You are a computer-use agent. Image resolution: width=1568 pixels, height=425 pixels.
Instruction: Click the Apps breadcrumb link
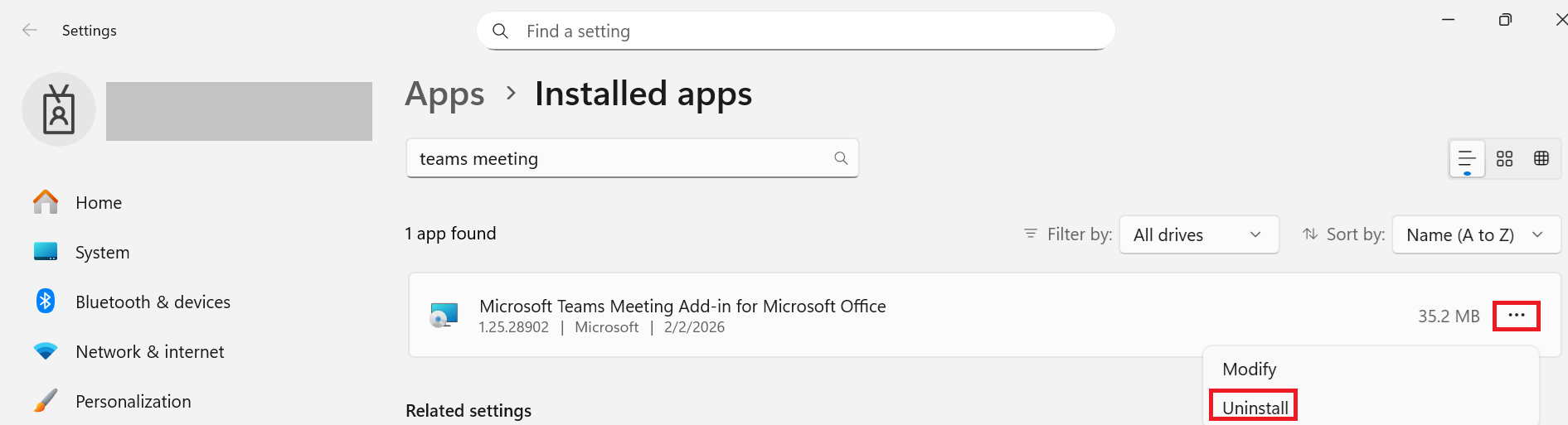(x=444, y=94)
